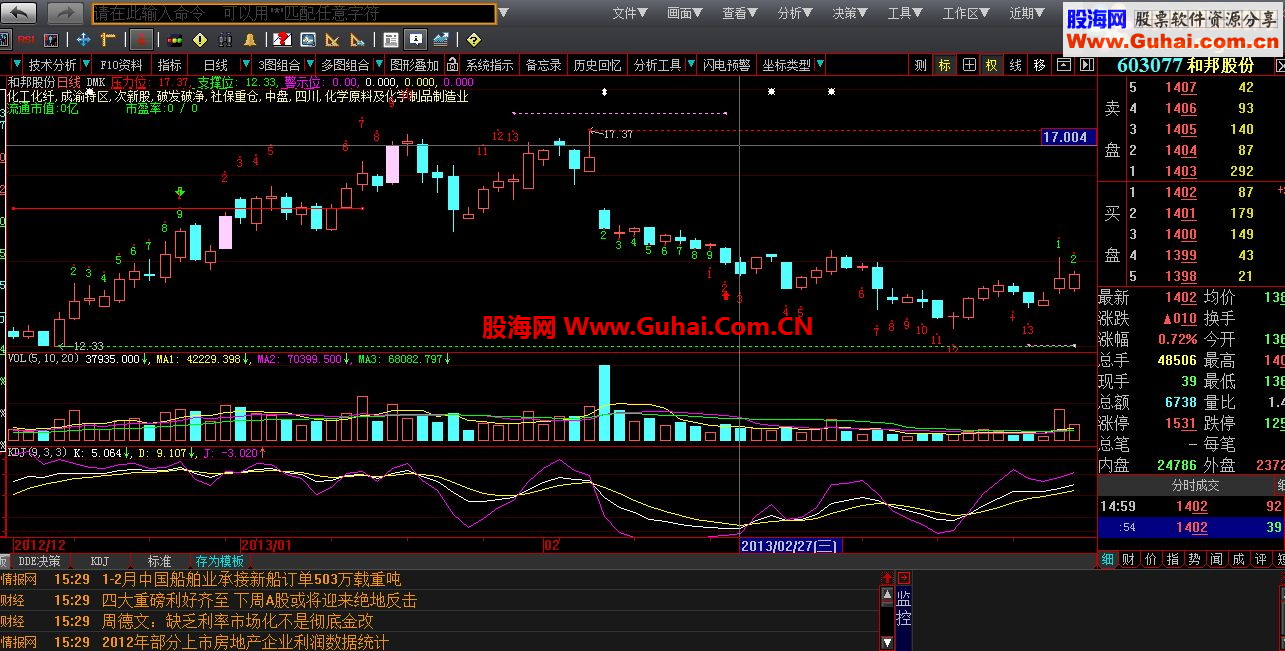Click the red right-arrow news panel icon
1285x651 pixels.
[904, 578]
